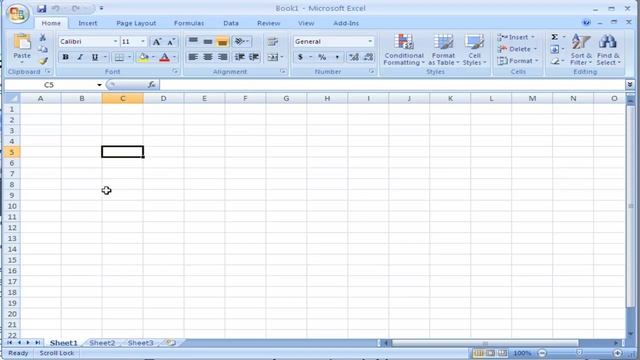Increase indent in Alignment group
640x360 pixels.
[254, 57]
